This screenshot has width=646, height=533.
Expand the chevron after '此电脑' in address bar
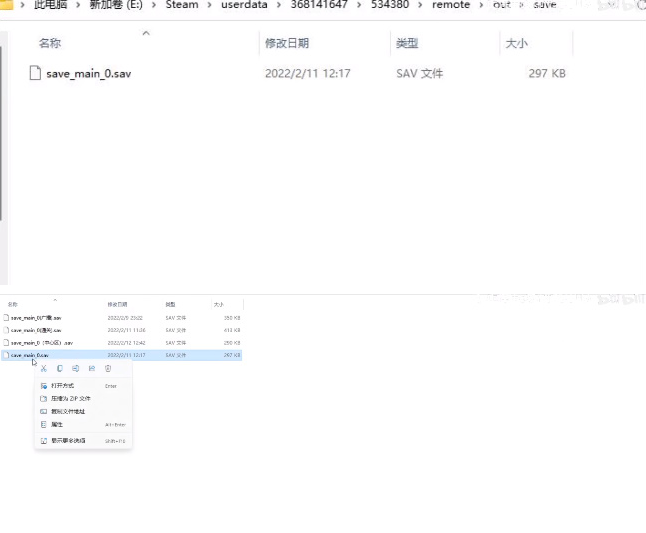tap(78, 5)
